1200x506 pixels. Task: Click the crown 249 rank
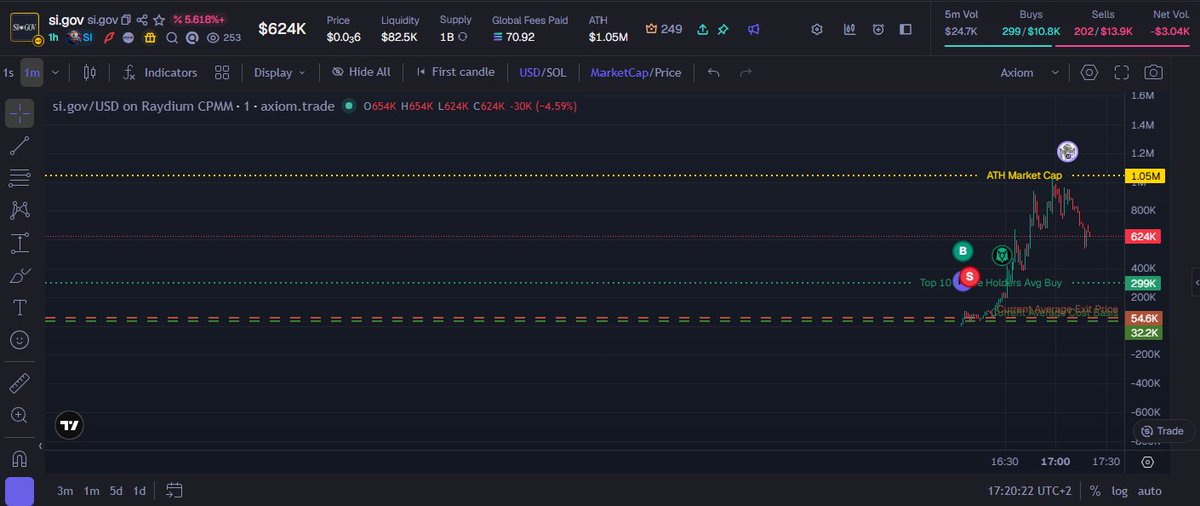[x=664, y=29]
